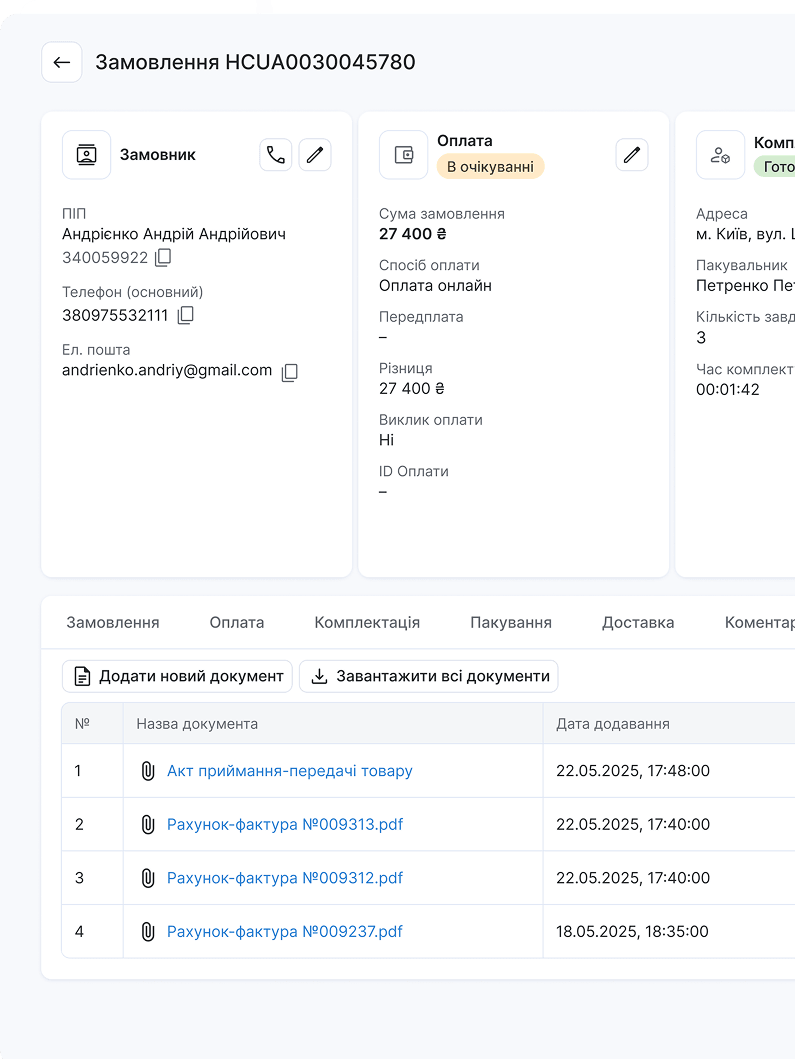This screenshot has width=795, height=1059.
Task: Click the name Андрієнко Андрій Андрійович
Action: click(x=174, y=234)
